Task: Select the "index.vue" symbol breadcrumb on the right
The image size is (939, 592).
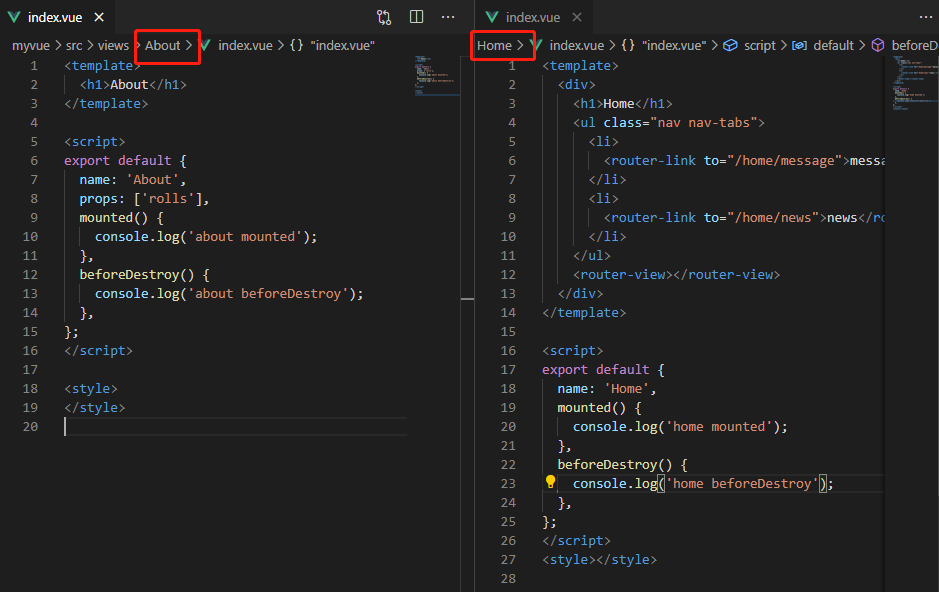Action: [674, 45]
